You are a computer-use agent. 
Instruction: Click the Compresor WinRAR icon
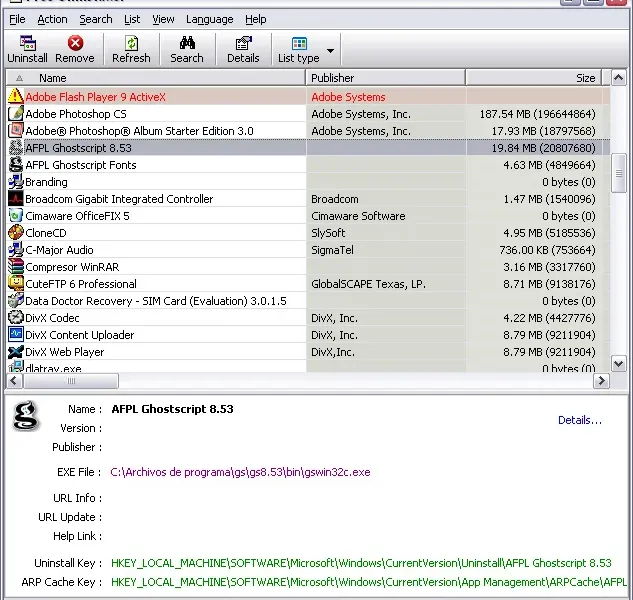click(16, 266)
